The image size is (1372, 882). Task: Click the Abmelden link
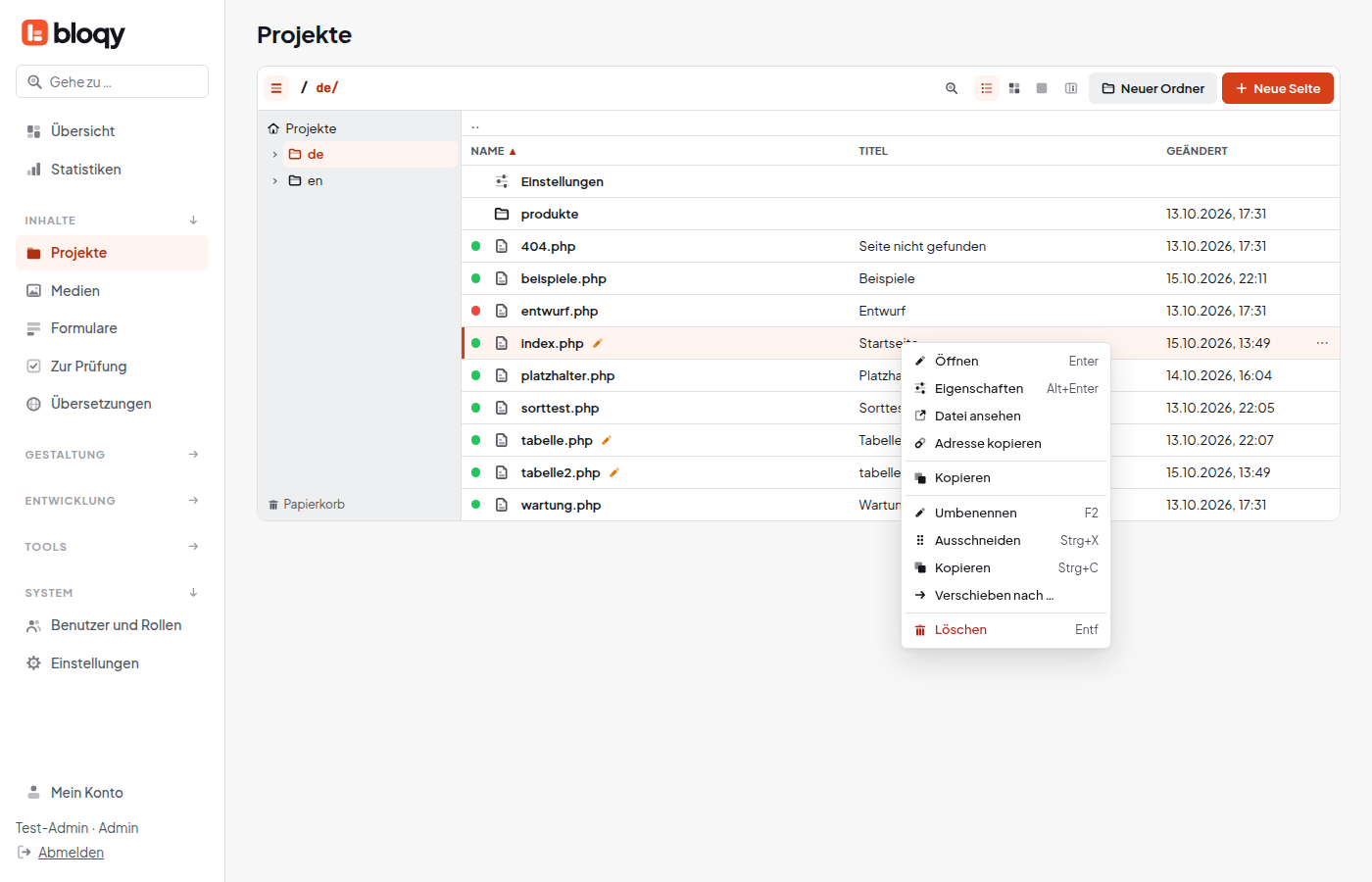pos(71,853)
